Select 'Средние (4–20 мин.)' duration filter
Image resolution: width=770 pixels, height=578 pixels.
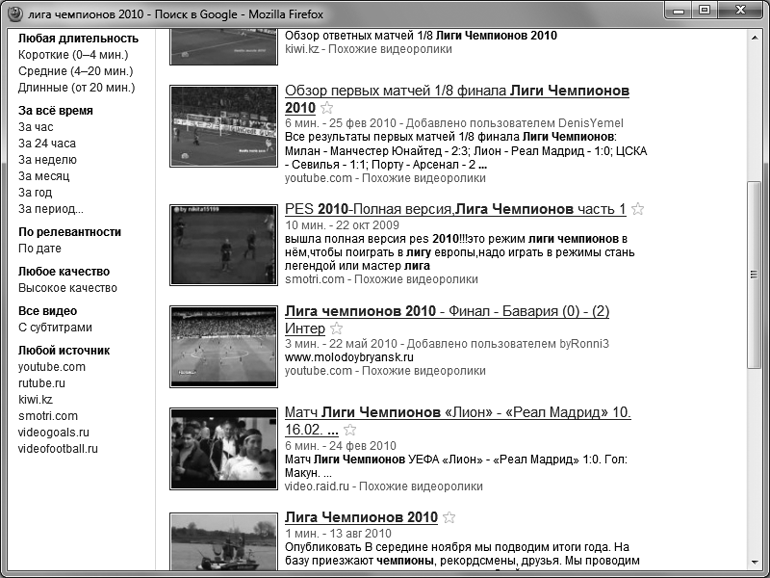75,71
